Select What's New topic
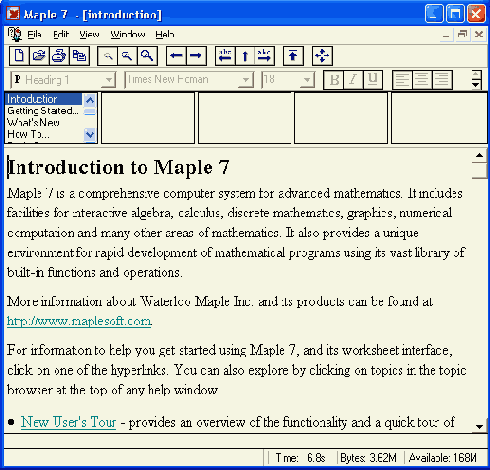This screenshot has width=490, height=470. point(43,122)
